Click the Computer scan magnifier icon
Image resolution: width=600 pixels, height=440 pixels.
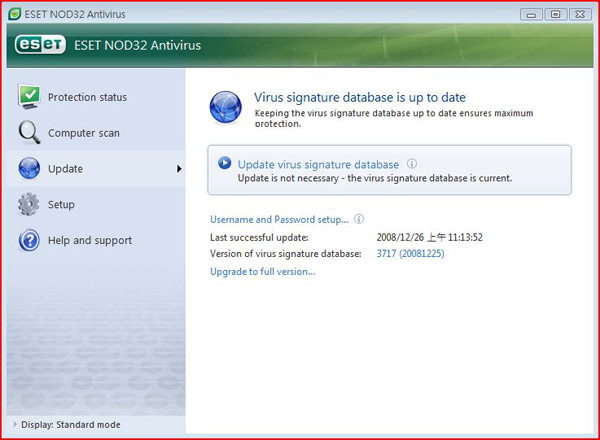point(29,132)
